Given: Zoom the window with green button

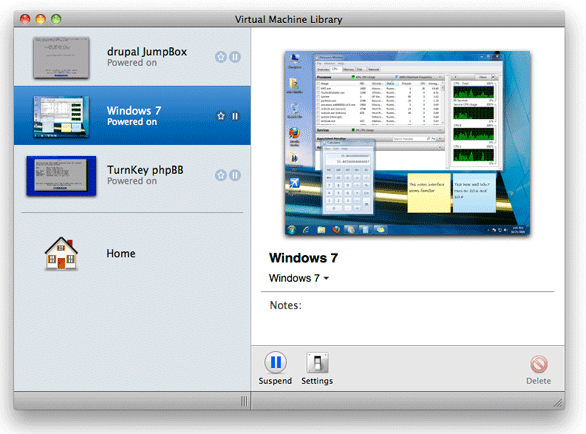Looking at the screenshot, I should click(x=56, y=19).
